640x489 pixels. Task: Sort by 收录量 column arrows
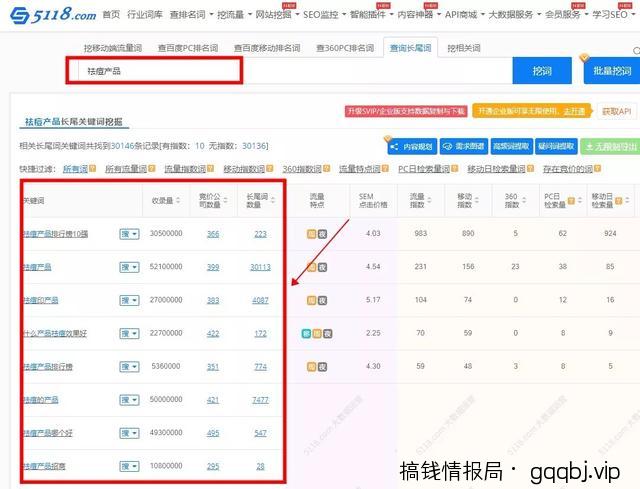pyautogui.click(x=178, y=200)
